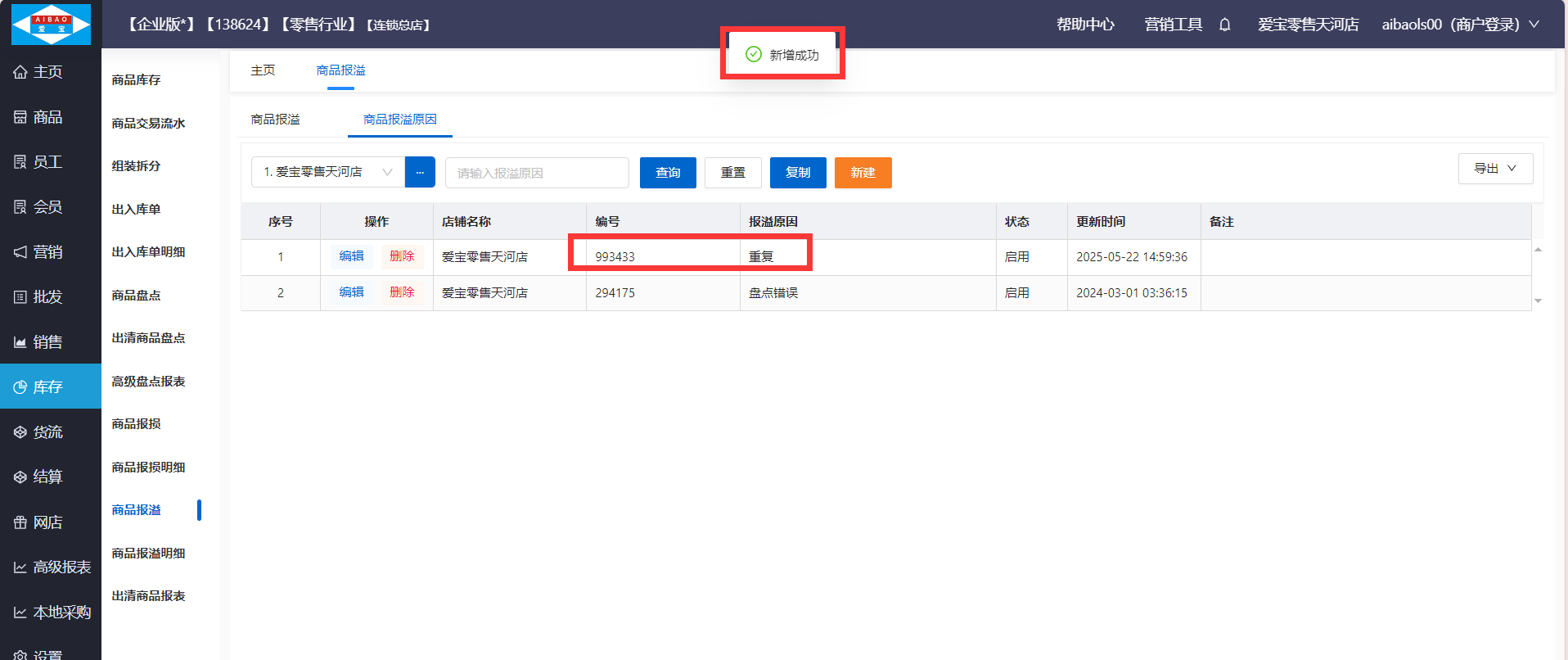The image size is (1568, 660).
Task: Click the 店铺名称 column header
Action: point(510,222)
